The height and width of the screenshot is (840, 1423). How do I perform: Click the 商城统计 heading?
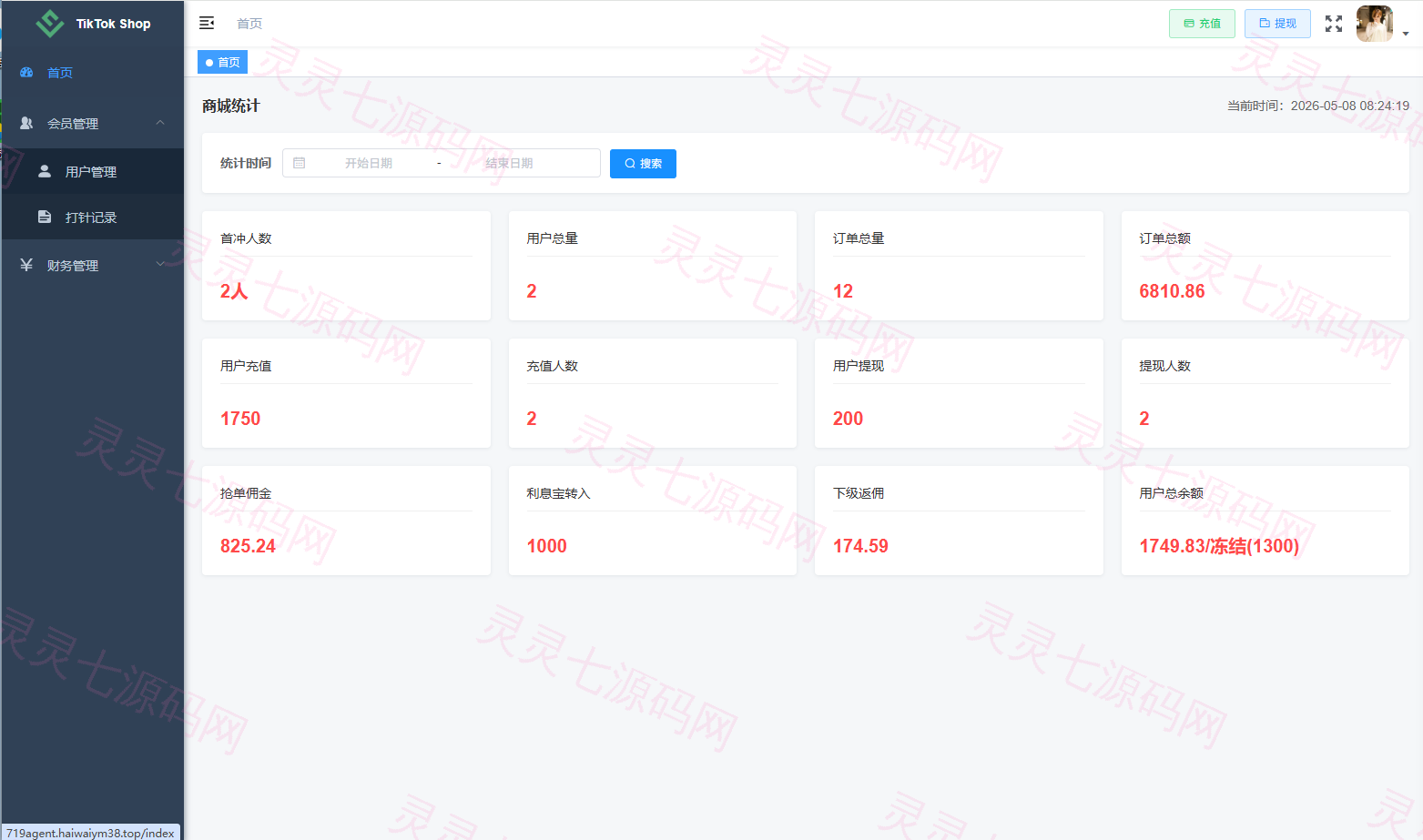click(231, 106)
